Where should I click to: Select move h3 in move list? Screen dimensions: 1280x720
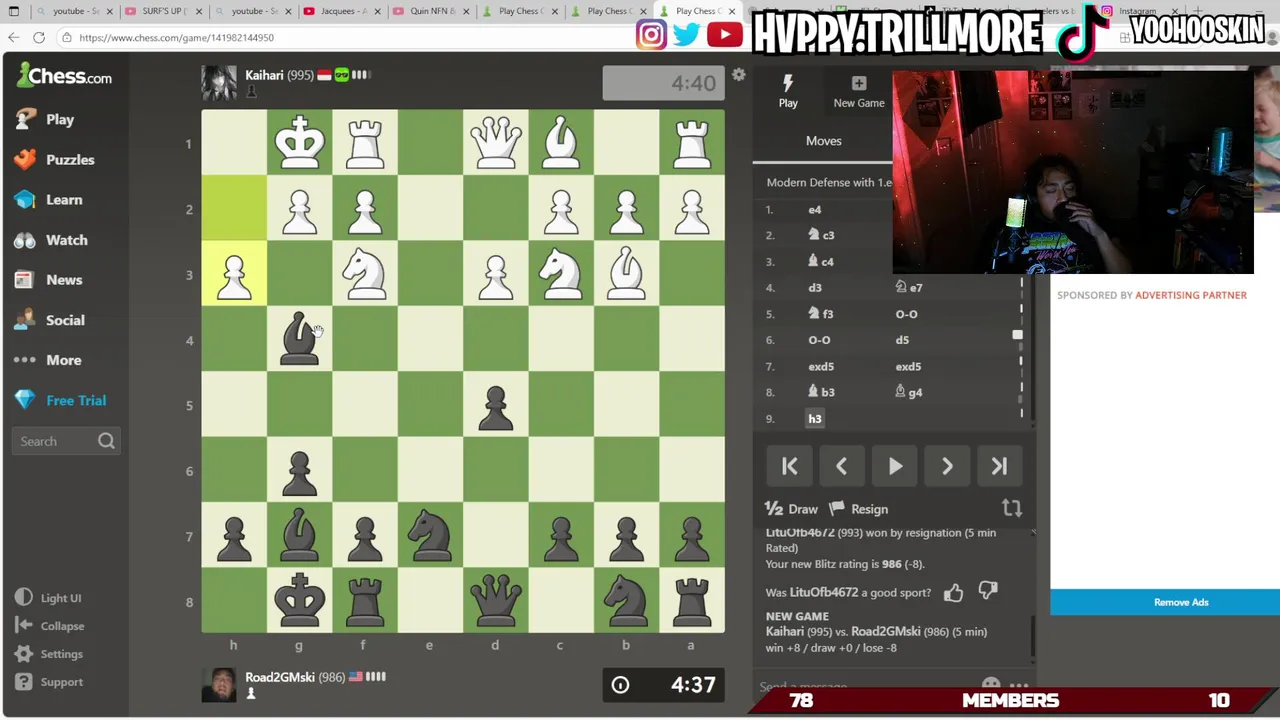(x=814, y=419)
